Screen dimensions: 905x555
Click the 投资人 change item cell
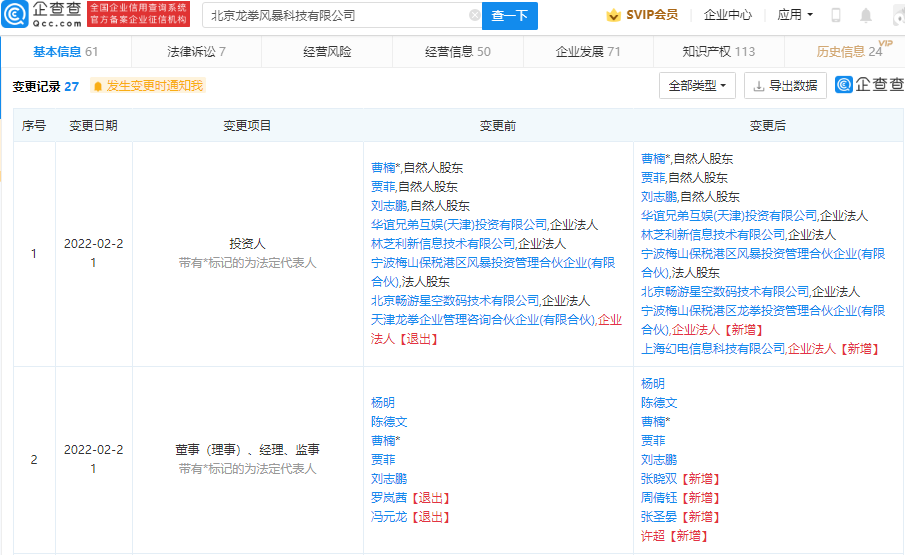[x=248, y=253]
